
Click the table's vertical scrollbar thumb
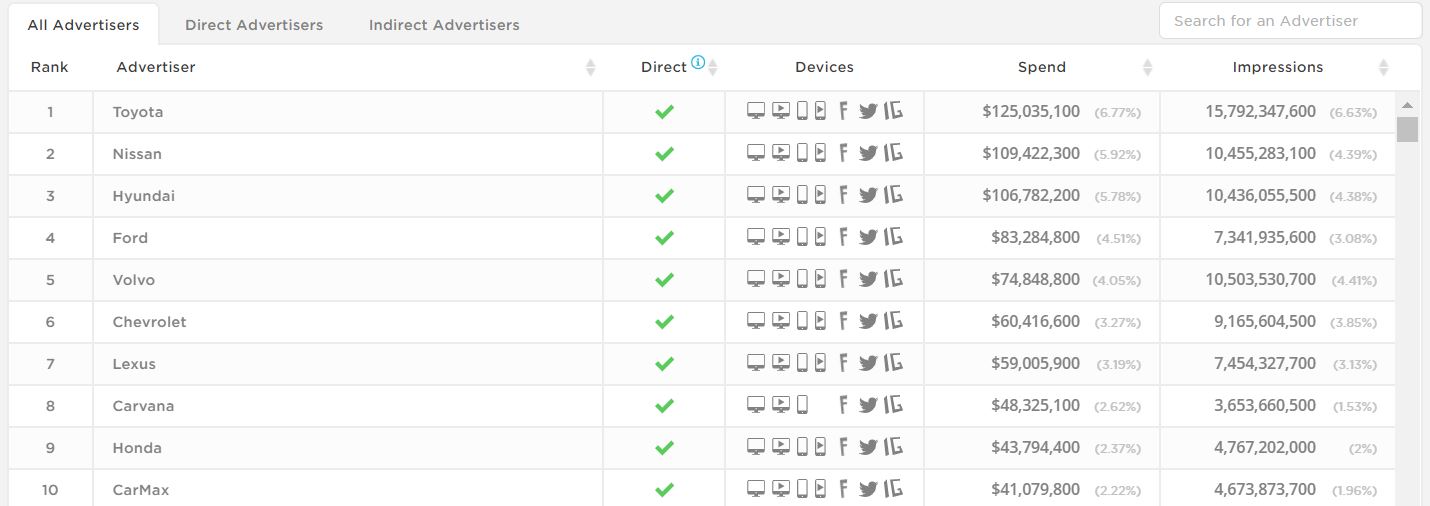click(x=1407, y=130)
